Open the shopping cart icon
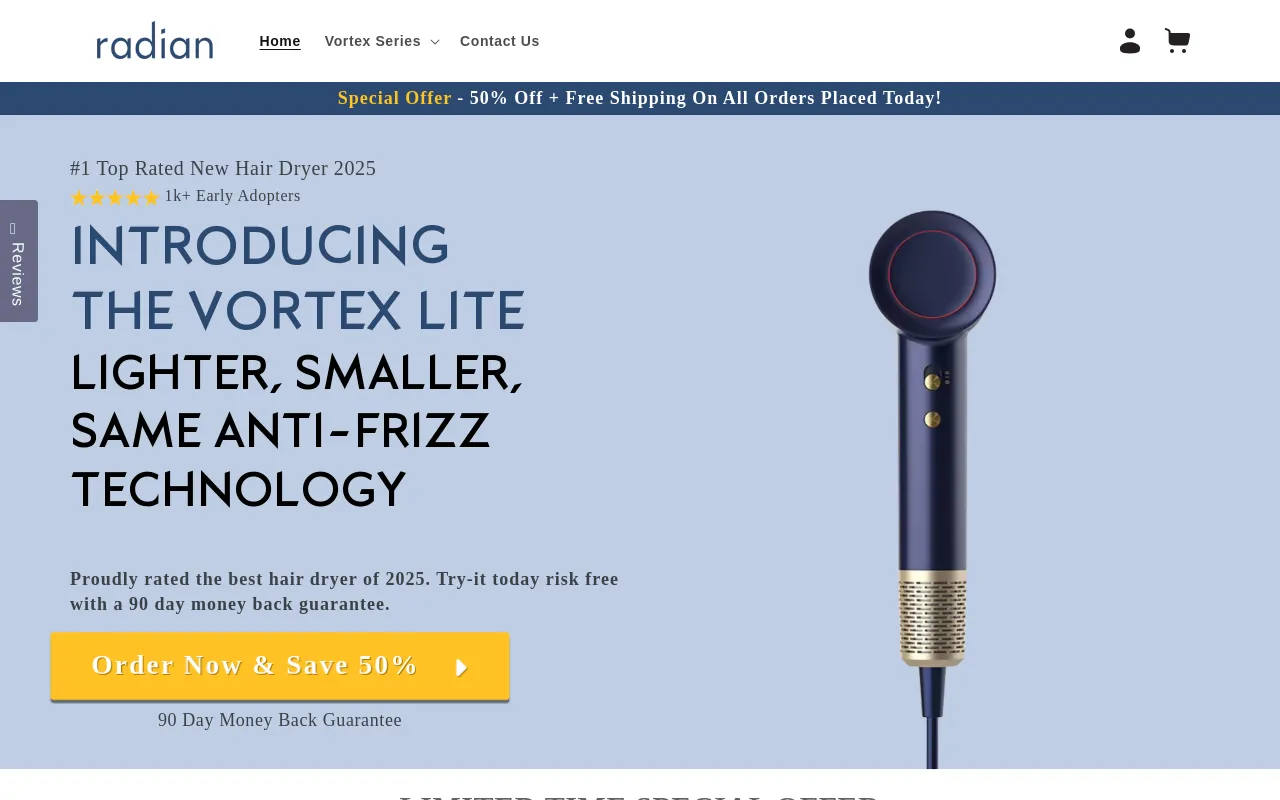 click(x=1177, y=41)
